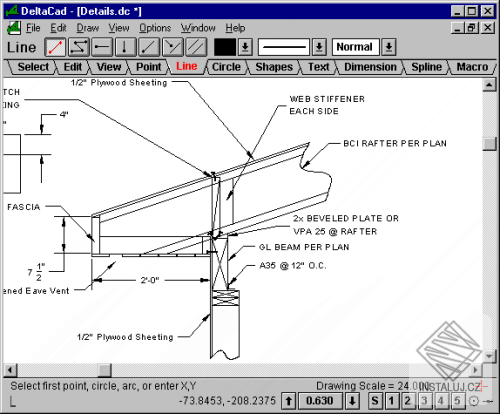500x414 pixels.
Task: Switch to the Point tab
Action: pyautogui.click(x=148, y=67)
